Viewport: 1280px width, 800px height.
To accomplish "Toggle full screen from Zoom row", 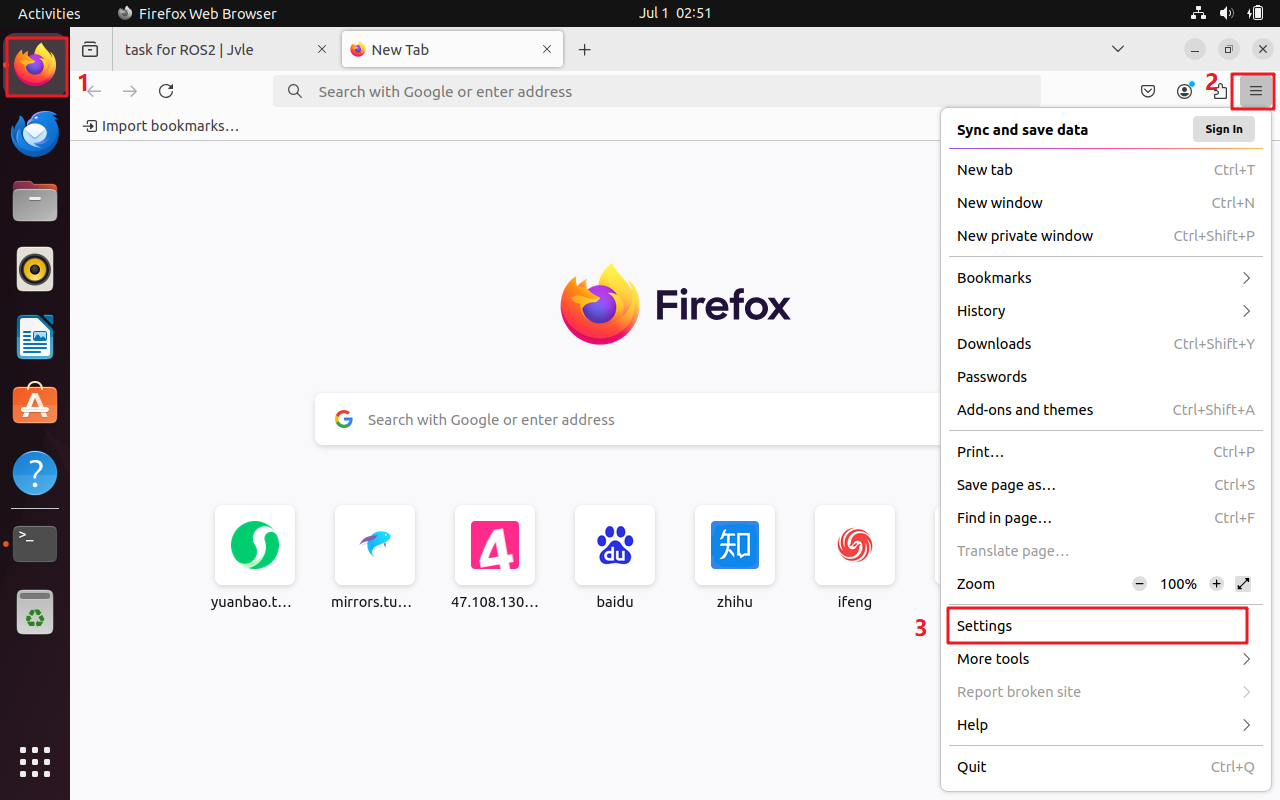I will 1243,584.
